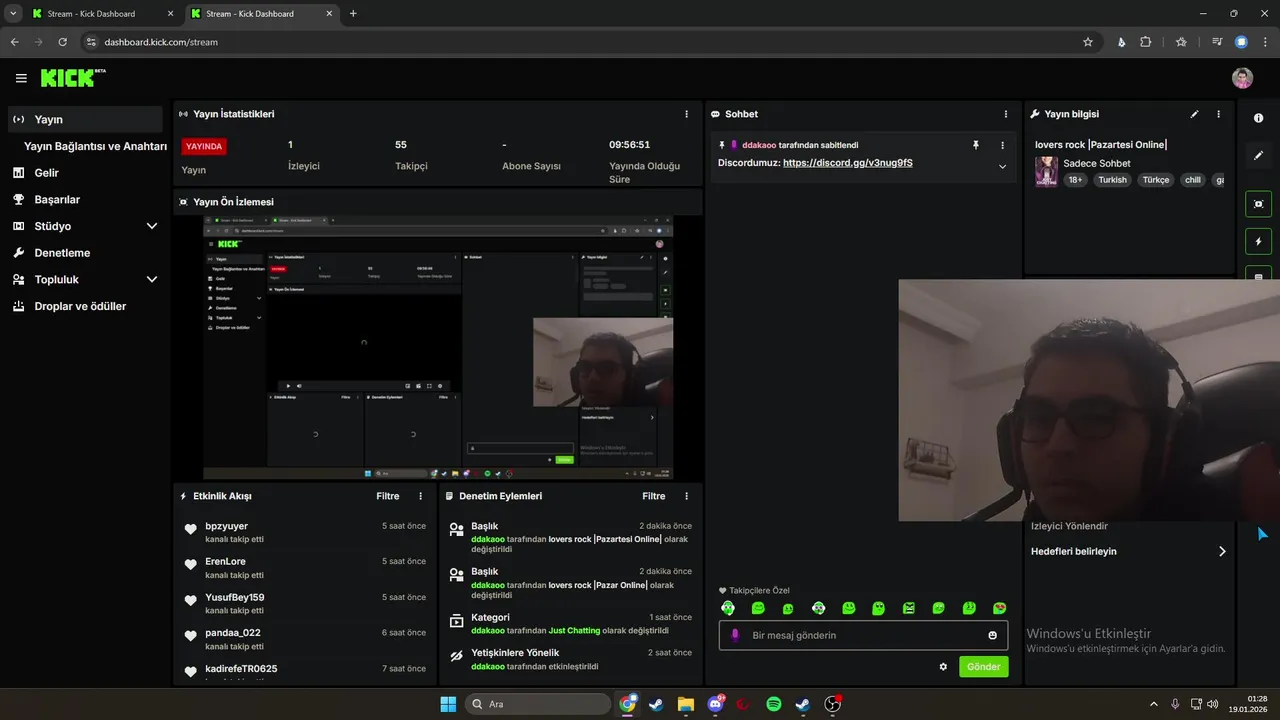
Task: Bookmark this page with the star icon
Action: [x=1088, y=42]
